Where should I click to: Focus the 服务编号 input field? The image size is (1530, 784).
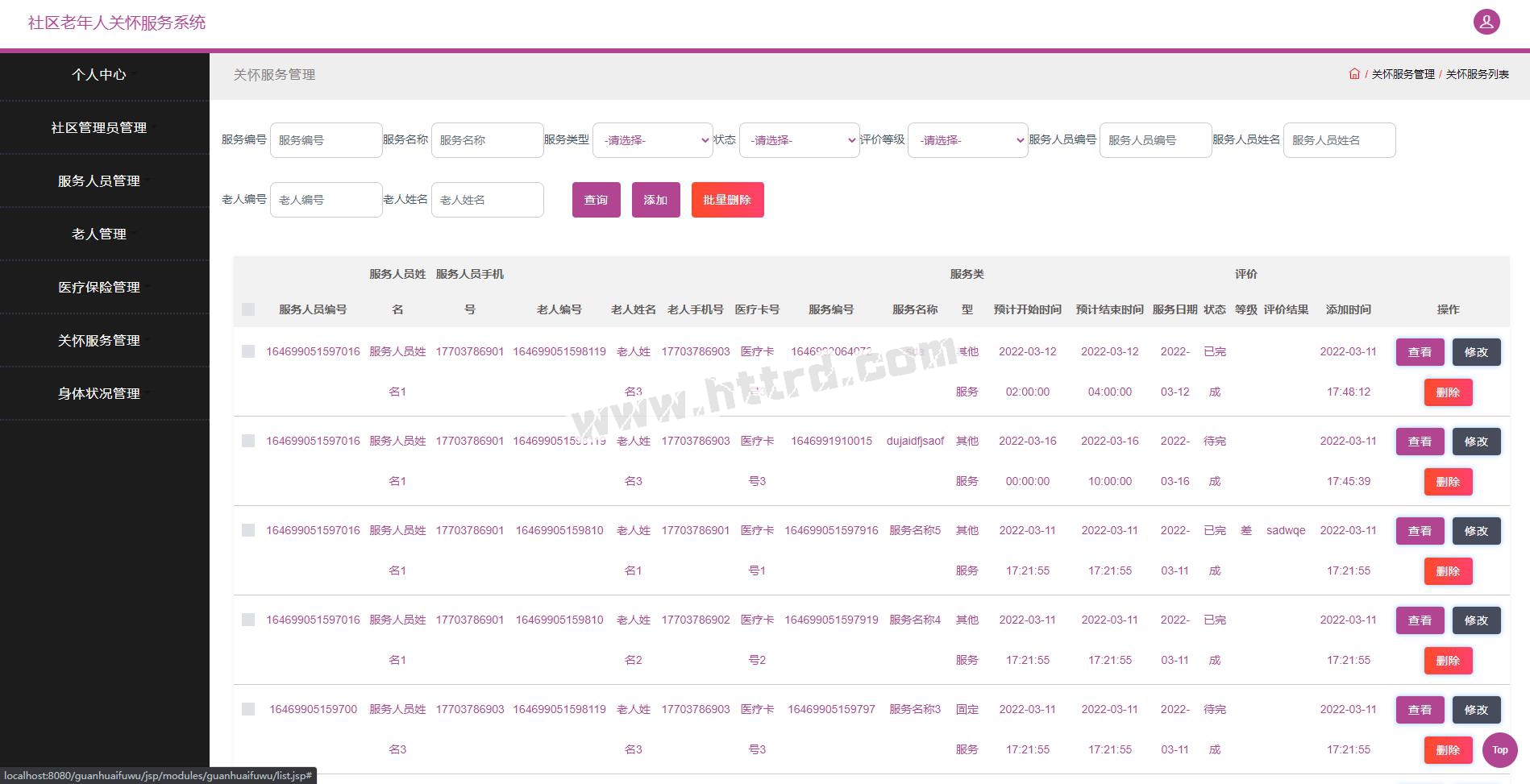pos(326,140)
